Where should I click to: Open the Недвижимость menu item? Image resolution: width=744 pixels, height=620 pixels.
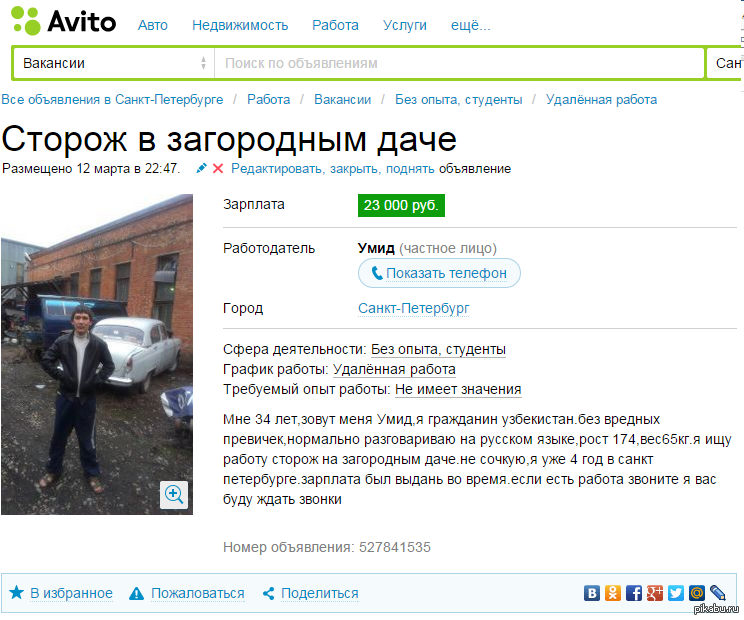240,25
